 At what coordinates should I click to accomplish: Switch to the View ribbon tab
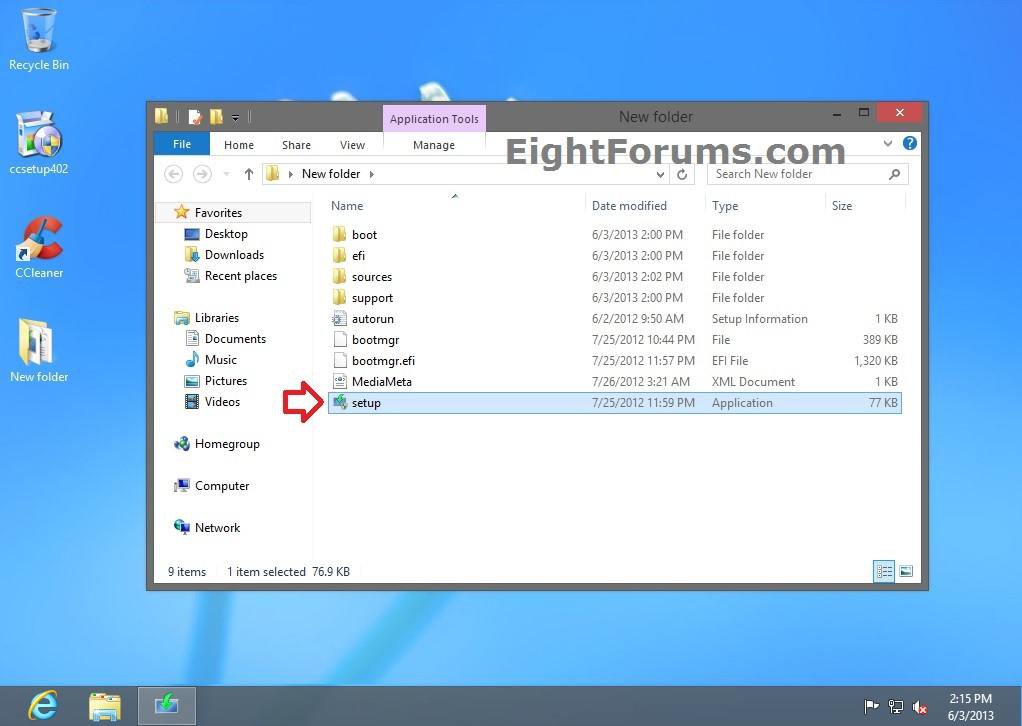click(352, 145)
